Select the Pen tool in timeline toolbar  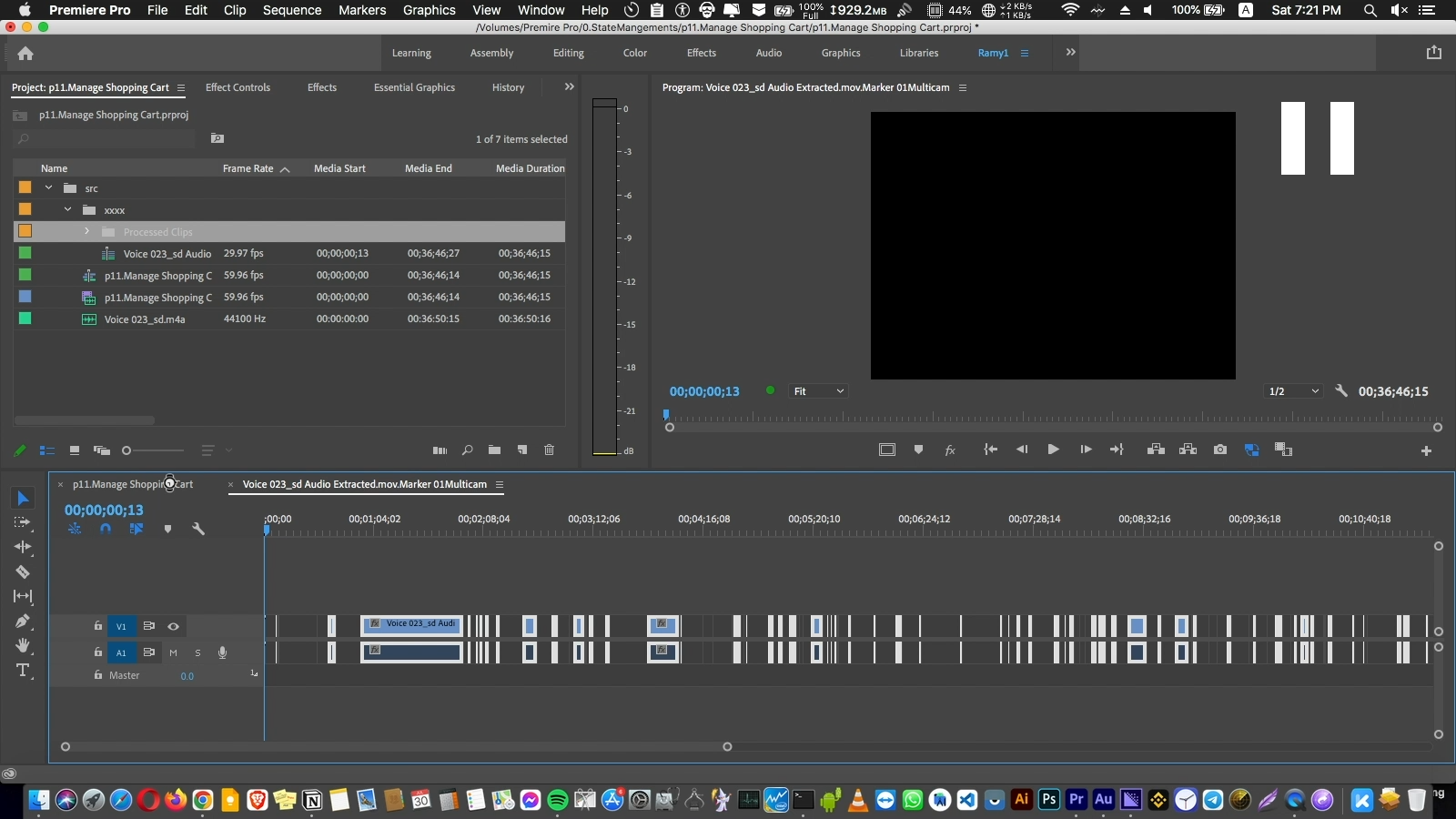[23, 621]
